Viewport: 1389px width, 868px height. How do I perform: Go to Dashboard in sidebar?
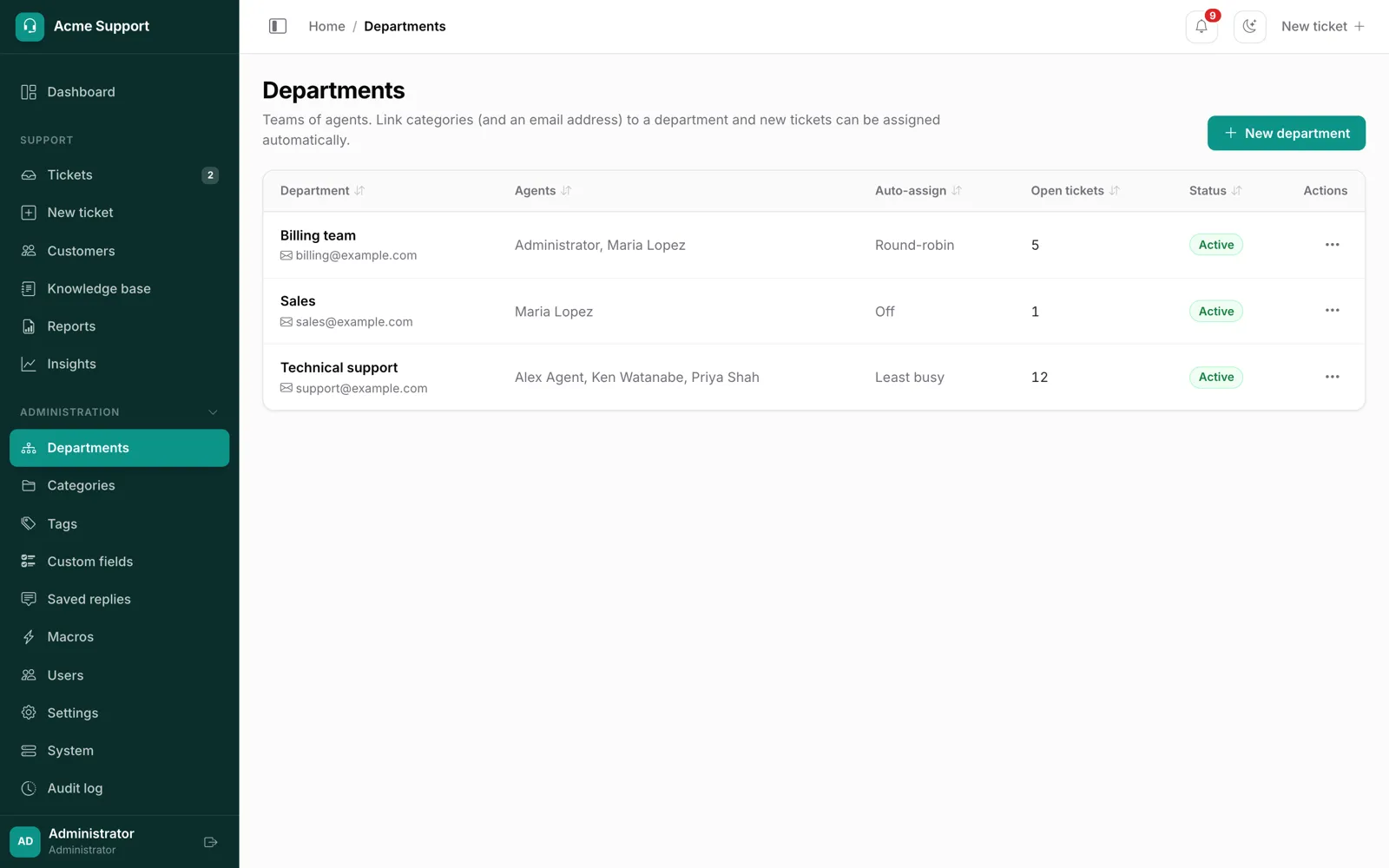coord(120,92)
